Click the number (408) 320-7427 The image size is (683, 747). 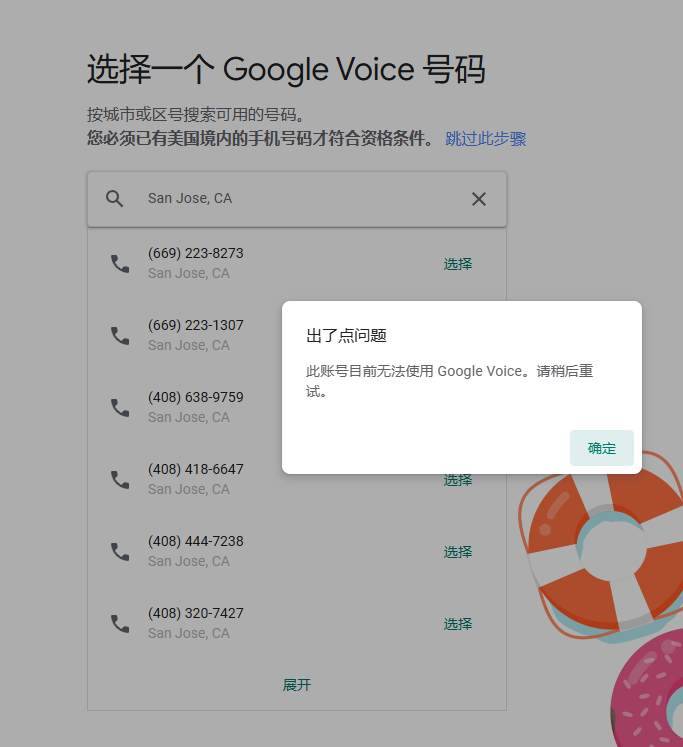pyautogui.click(x=196, y=613)
